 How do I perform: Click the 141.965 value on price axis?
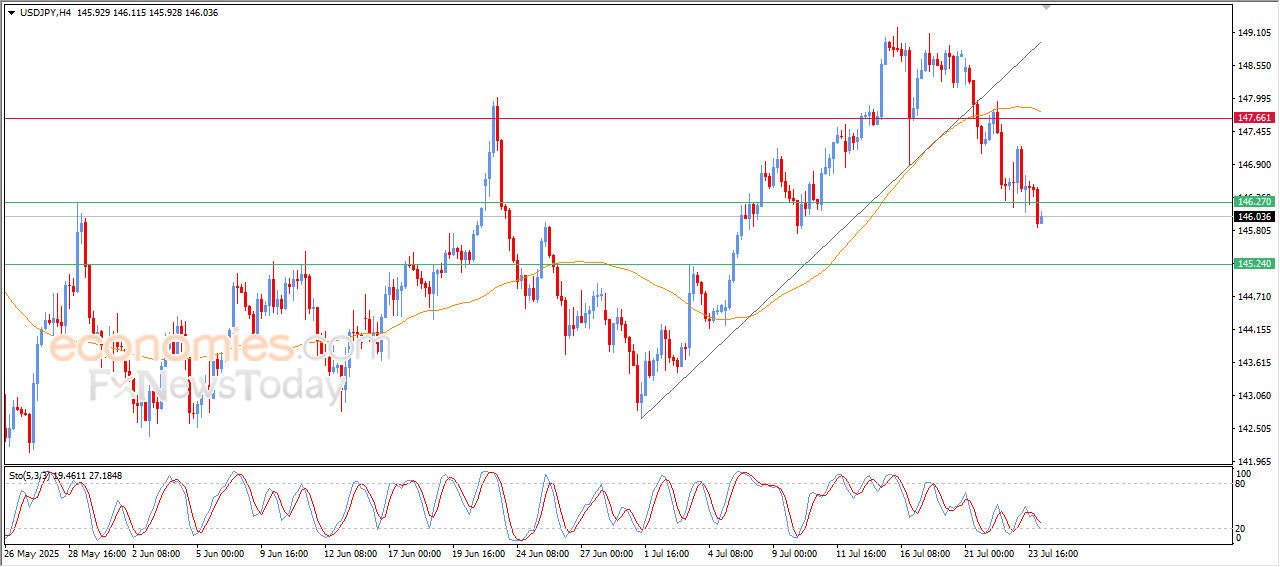click(x=1254, y=461)
